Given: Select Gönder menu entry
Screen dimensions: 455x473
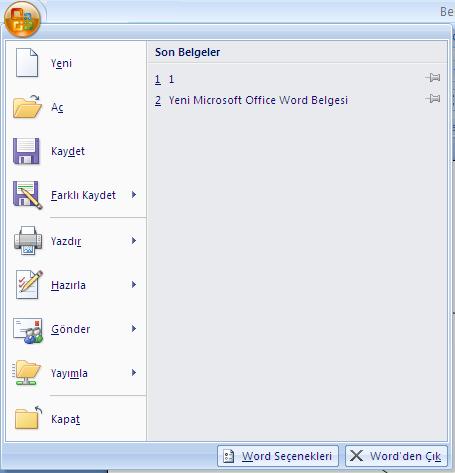Looking at the screenshot, I should tap(76, 329).
